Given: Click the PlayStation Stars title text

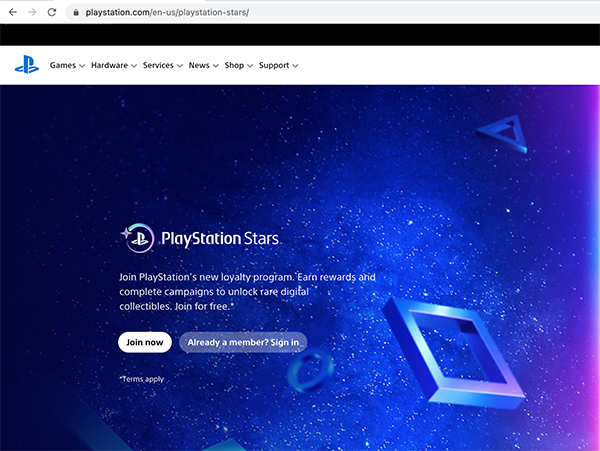Looking at the screenshot, I should coord(220,239).
